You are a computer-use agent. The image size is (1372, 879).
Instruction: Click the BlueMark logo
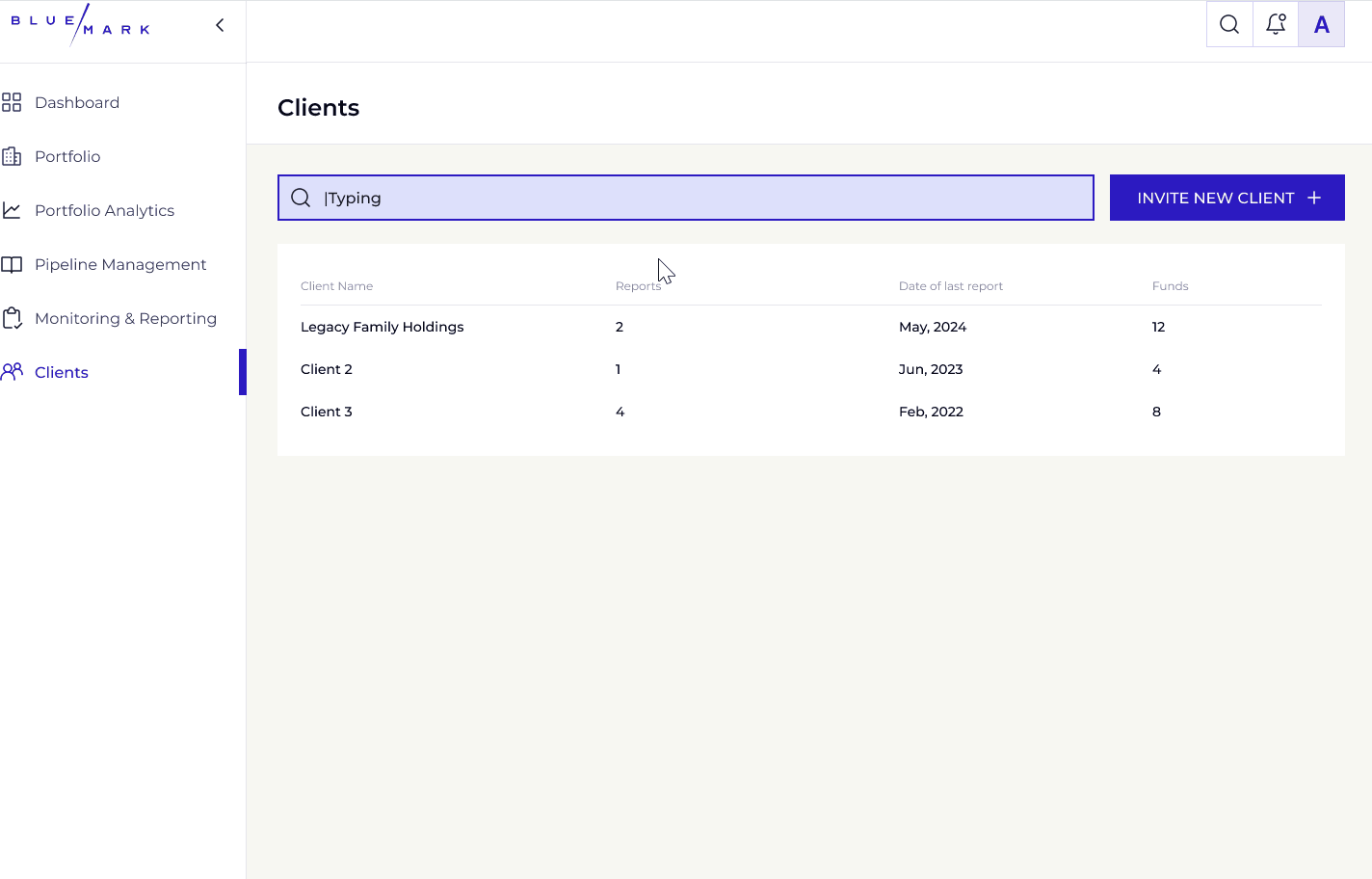(80, 25)
